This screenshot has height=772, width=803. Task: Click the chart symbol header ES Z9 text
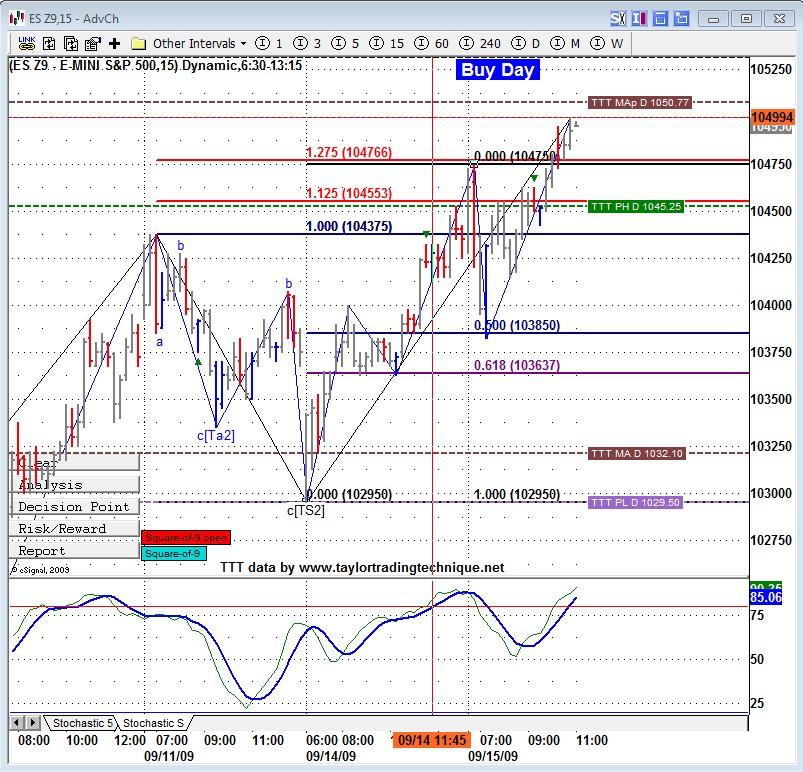click(x=156, y=65)
